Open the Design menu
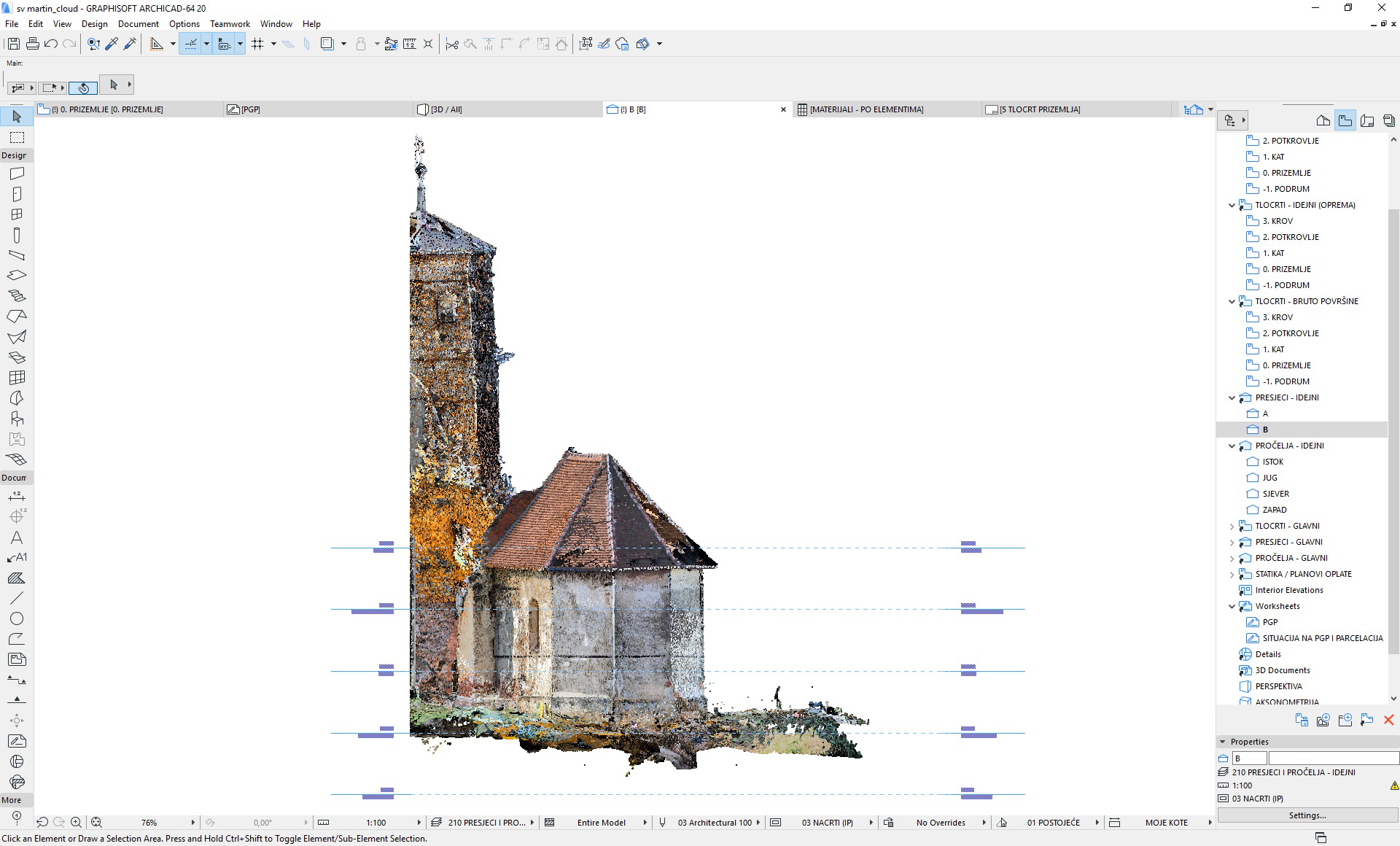The height and width of the screenshot is (846, 1400). tap(95, 24)
